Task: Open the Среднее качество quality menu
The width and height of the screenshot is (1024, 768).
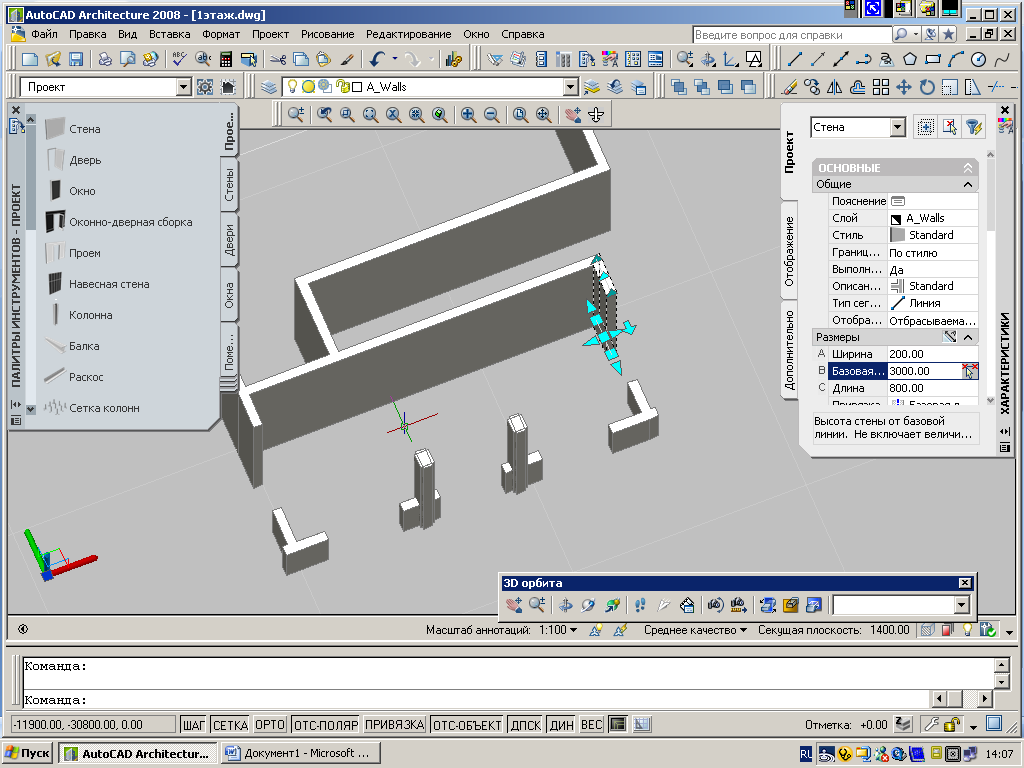Action: [696, 630]
